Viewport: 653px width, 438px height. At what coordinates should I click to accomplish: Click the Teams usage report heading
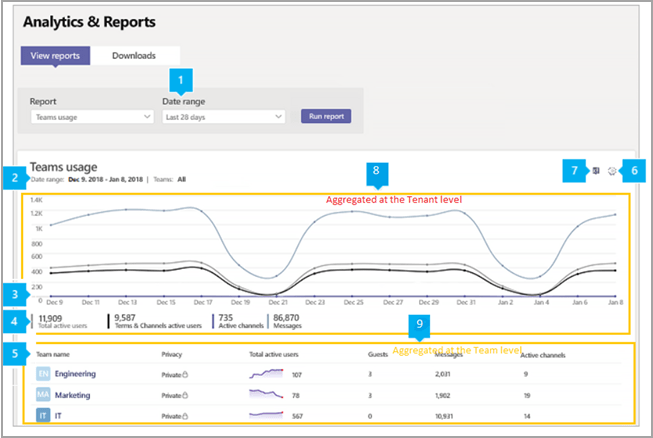click(63, 167)
